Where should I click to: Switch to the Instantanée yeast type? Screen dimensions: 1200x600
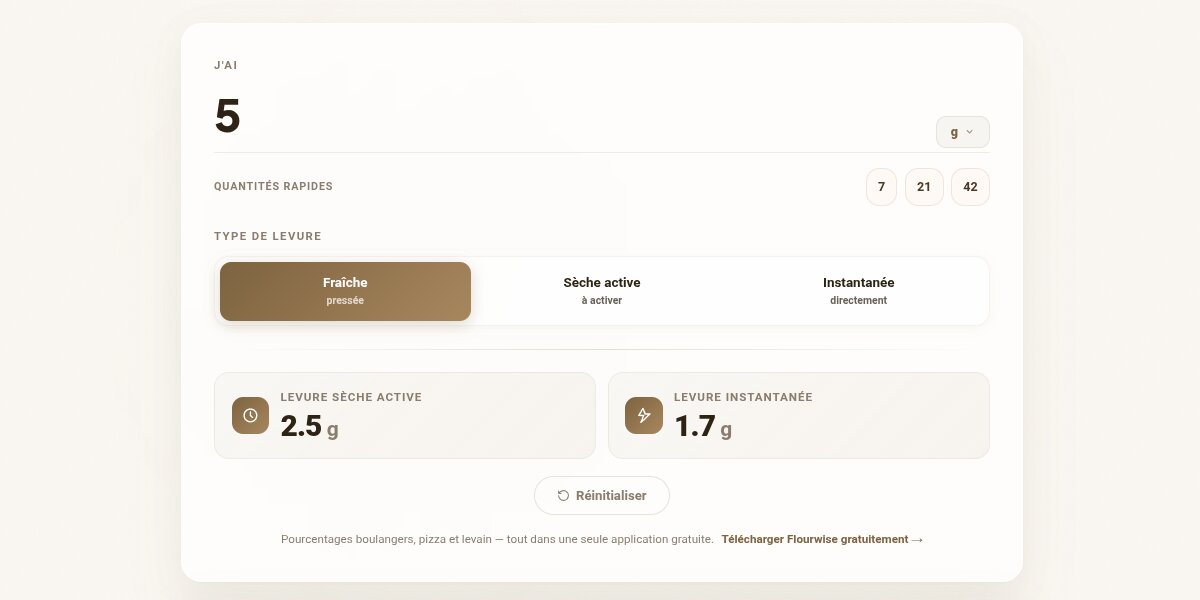[858, 290]
